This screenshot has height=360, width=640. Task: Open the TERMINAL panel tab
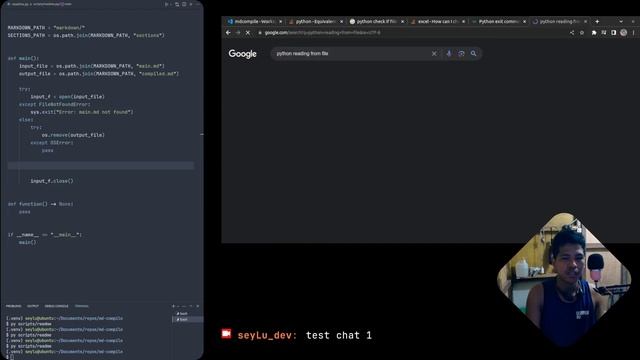82,306
